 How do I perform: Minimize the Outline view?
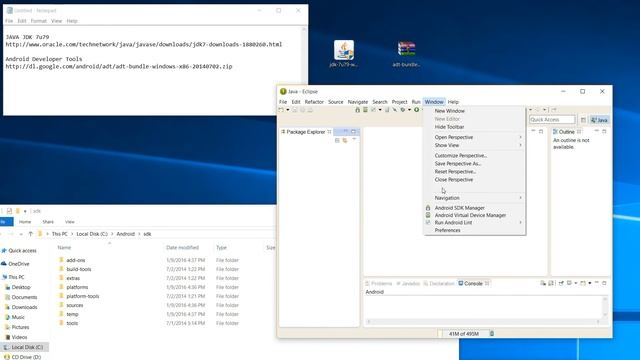[596, 131]
